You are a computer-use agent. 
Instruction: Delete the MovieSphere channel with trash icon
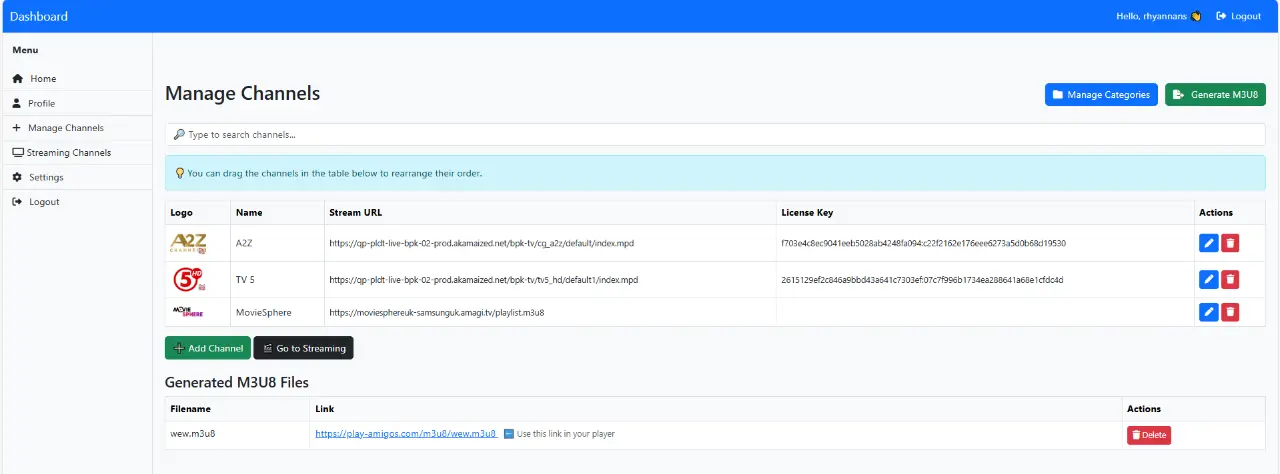point(1230,312)
